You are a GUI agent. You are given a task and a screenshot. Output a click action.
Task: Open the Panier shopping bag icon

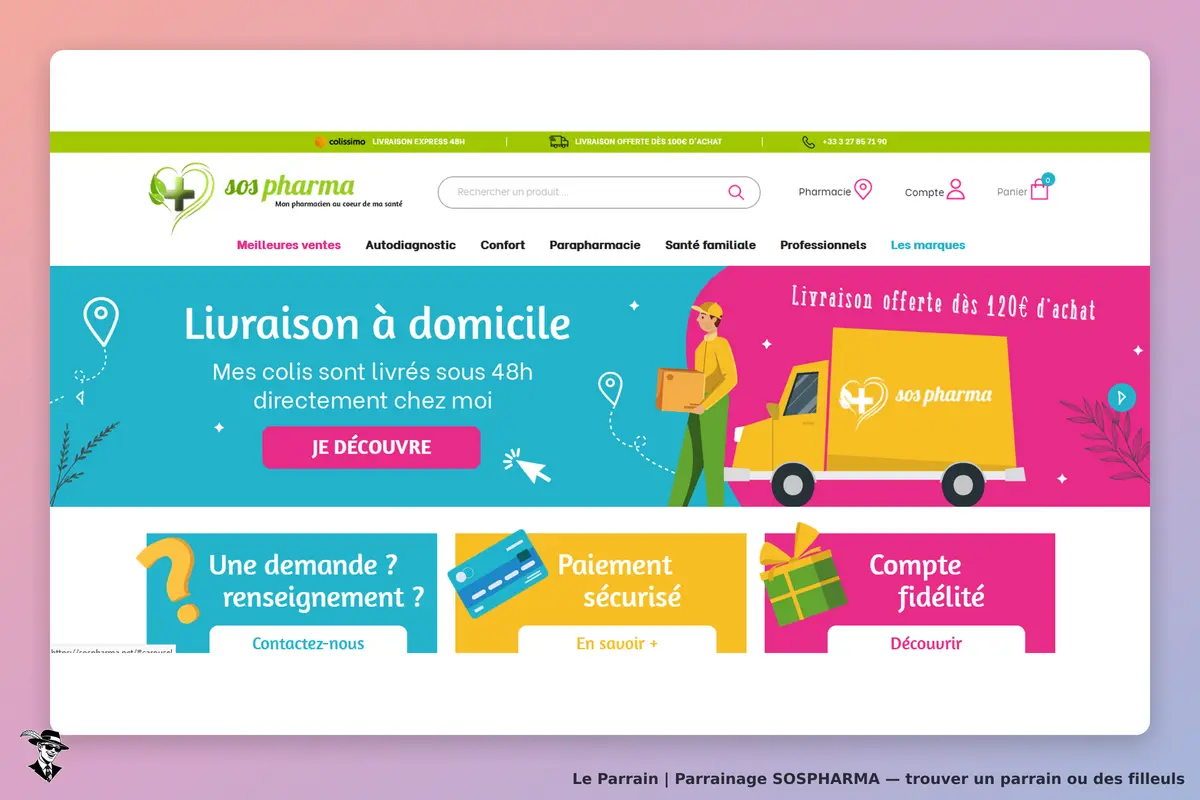click(1040, 190)
